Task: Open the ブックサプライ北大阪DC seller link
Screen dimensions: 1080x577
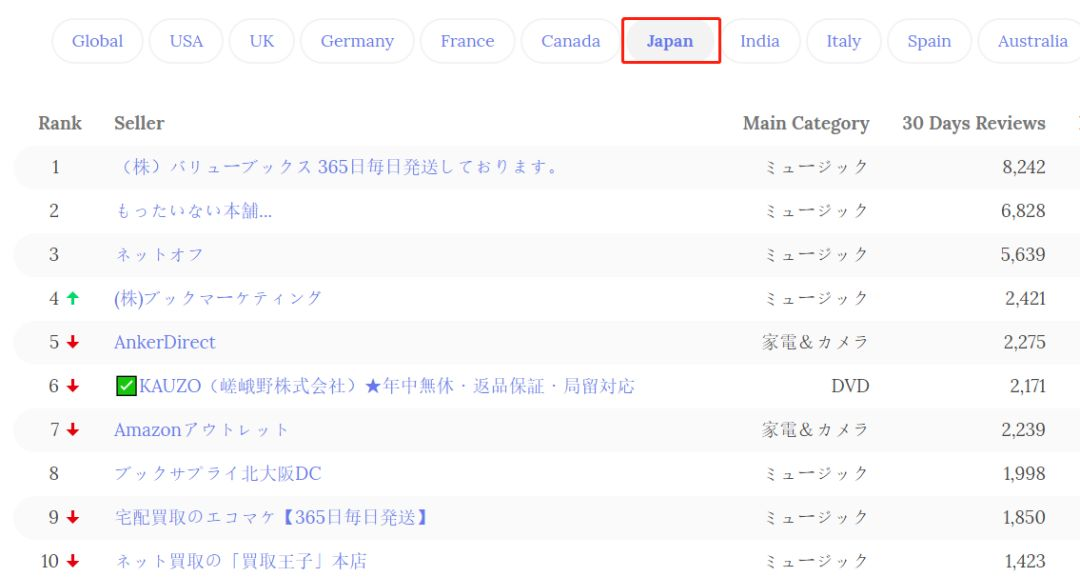Action: coord(218,474)
